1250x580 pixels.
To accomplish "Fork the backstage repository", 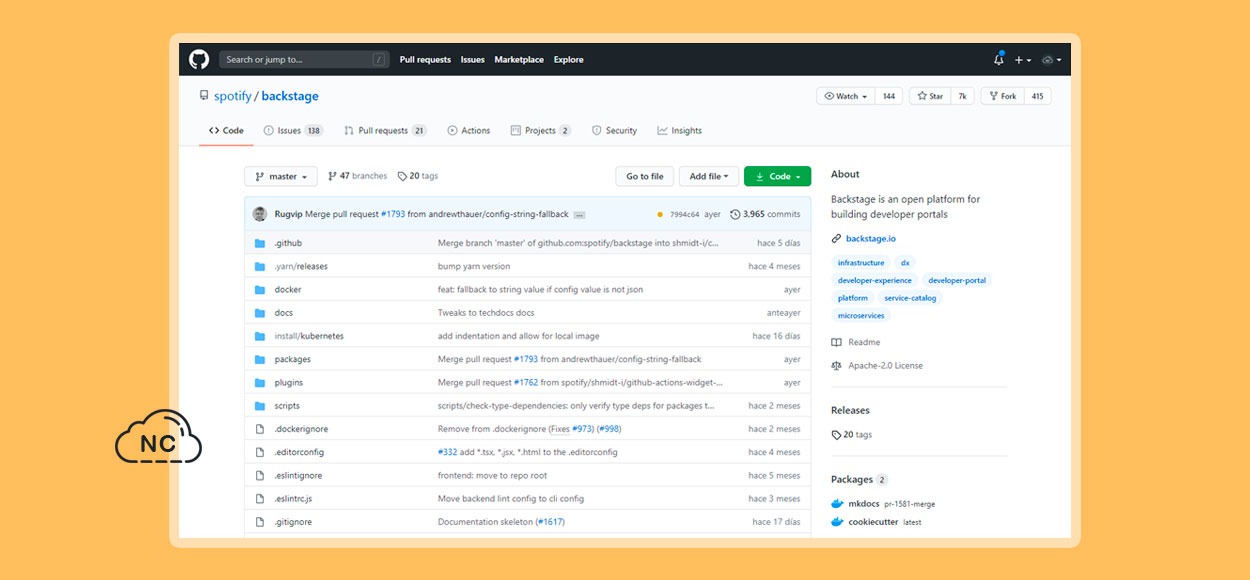I will [1002, 96].
